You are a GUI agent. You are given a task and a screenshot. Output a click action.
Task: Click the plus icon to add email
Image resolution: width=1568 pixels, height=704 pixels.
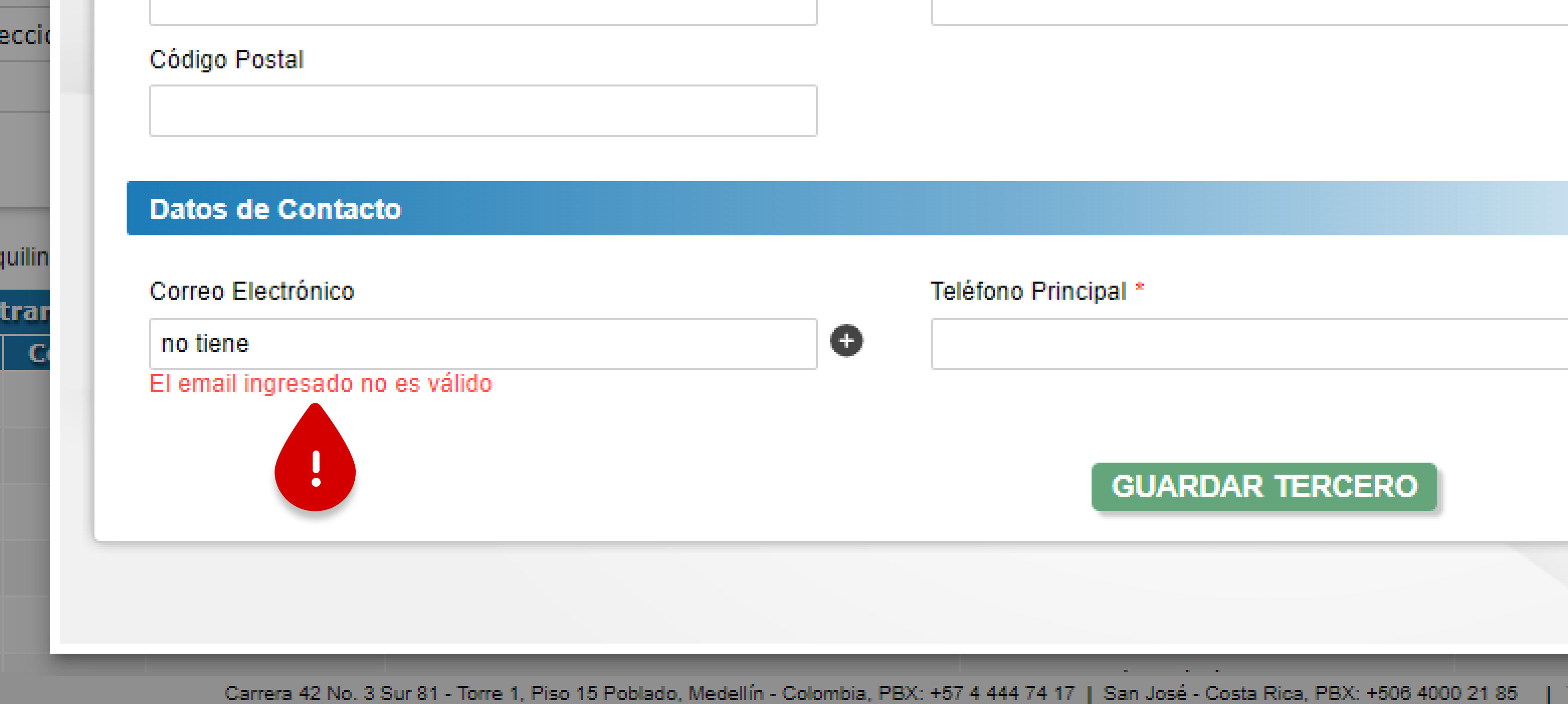click(847, 340)
